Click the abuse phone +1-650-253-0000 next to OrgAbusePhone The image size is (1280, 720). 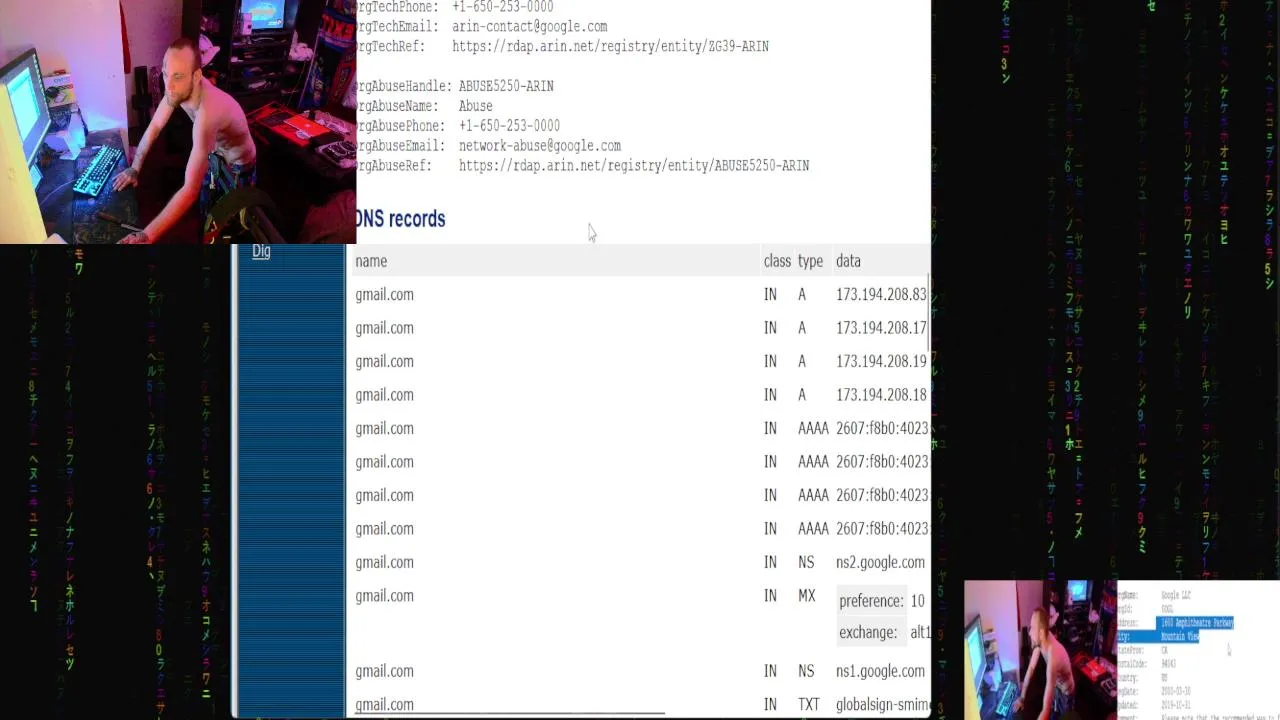pos(509,126)
